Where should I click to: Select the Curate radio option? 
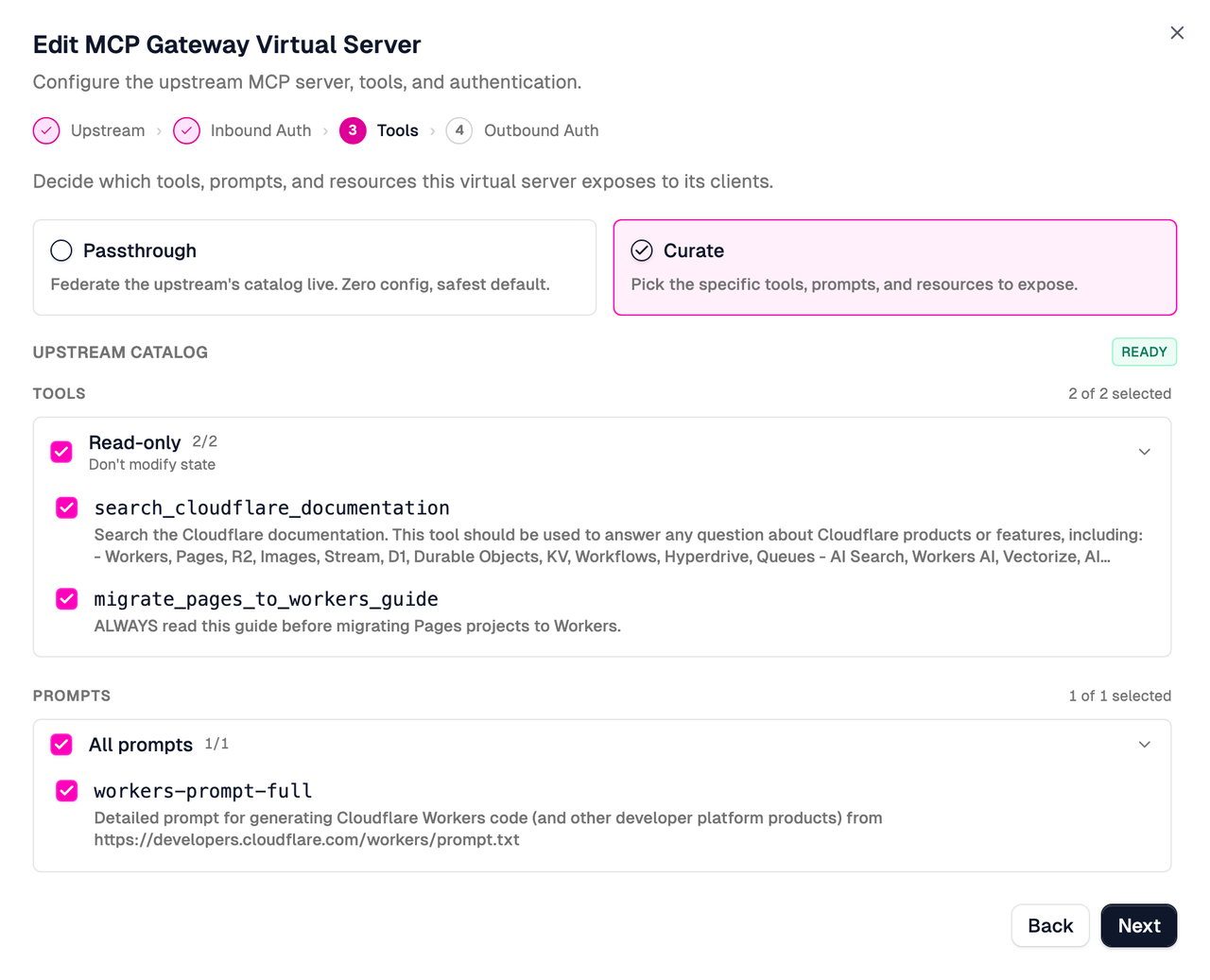[642, 250]
